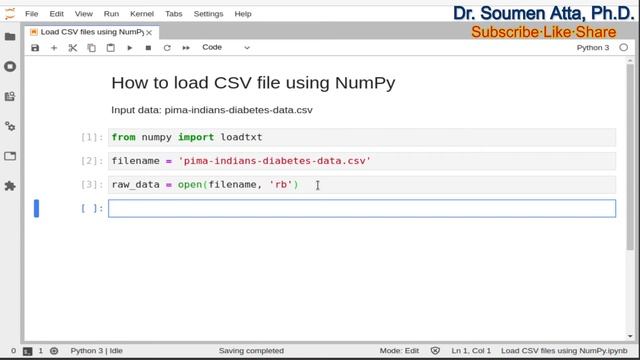This screenshot has height=360, width=640.
Task: Open the Git sidebar panel icon
Action: [x=10, y=96]
